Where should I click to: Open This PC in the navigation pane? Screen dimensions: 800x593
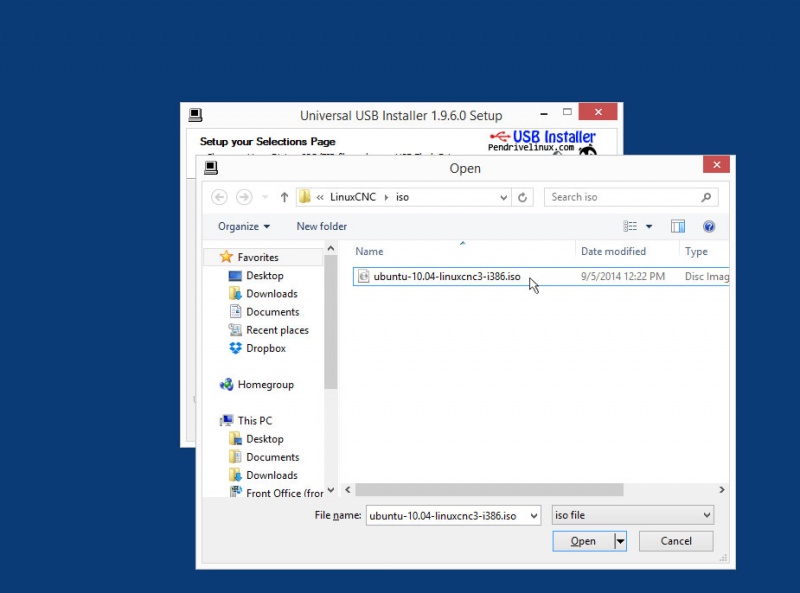254,420
